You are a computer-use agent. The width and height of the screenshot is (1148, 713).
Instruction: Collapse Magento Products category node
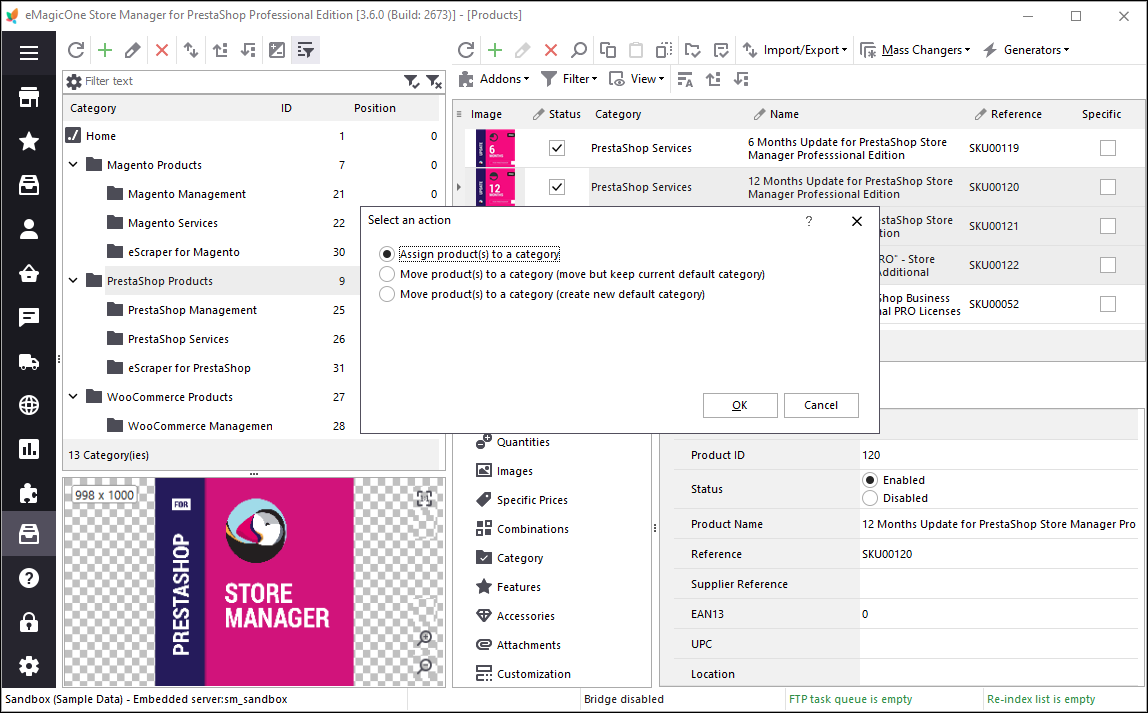click(73, 165)
